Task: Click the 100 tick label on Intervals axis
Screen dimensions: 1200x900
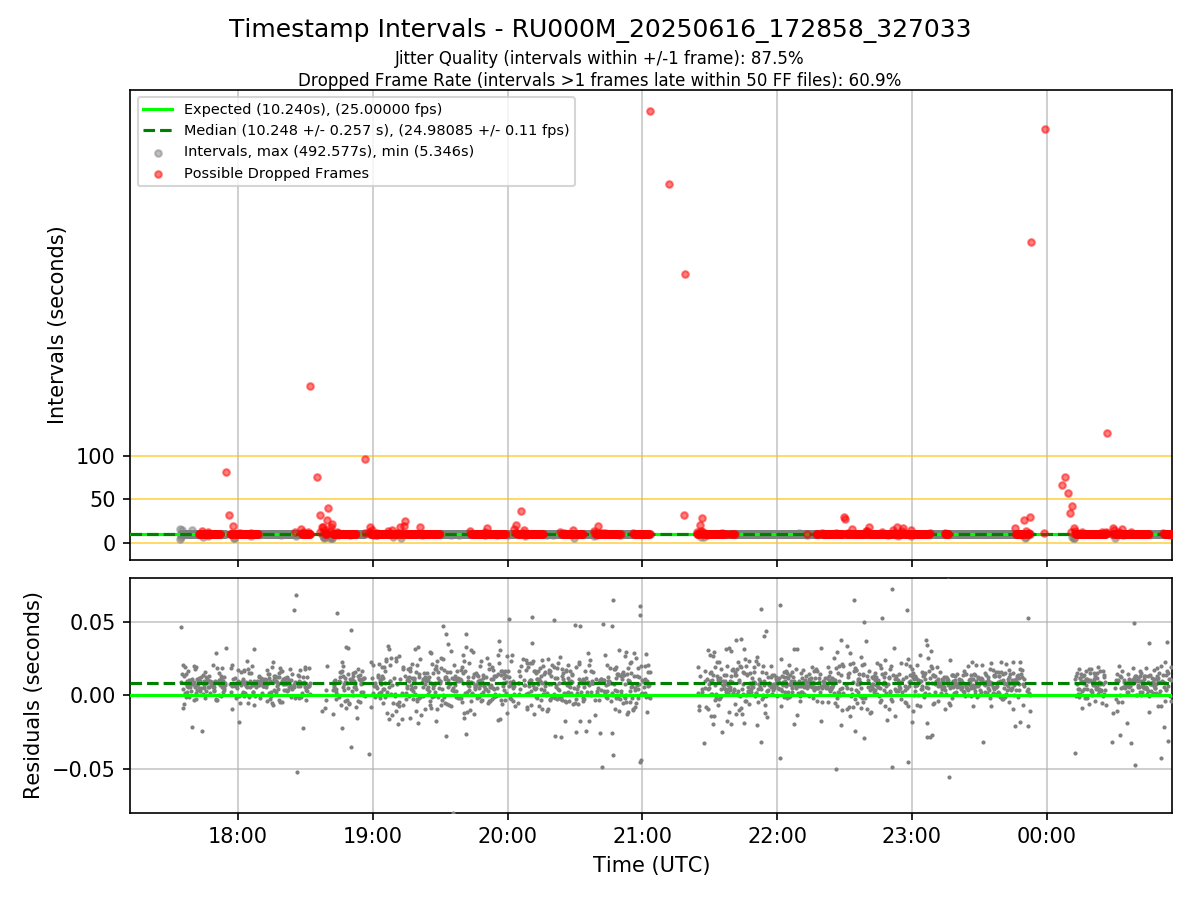Action: (x=97, y=457)
